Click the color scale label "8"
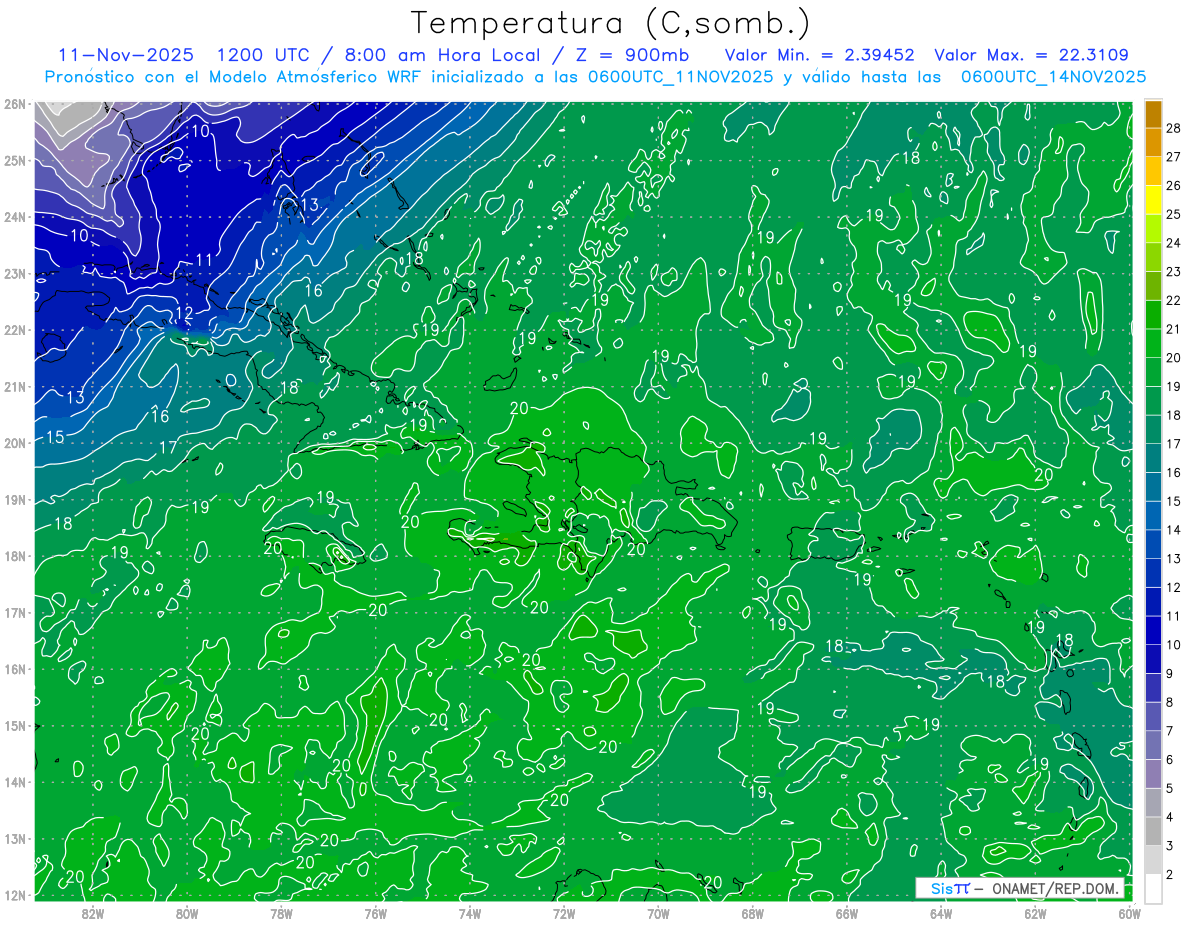This screenshot has height=927, width=1200. (x=1170, y=703)
